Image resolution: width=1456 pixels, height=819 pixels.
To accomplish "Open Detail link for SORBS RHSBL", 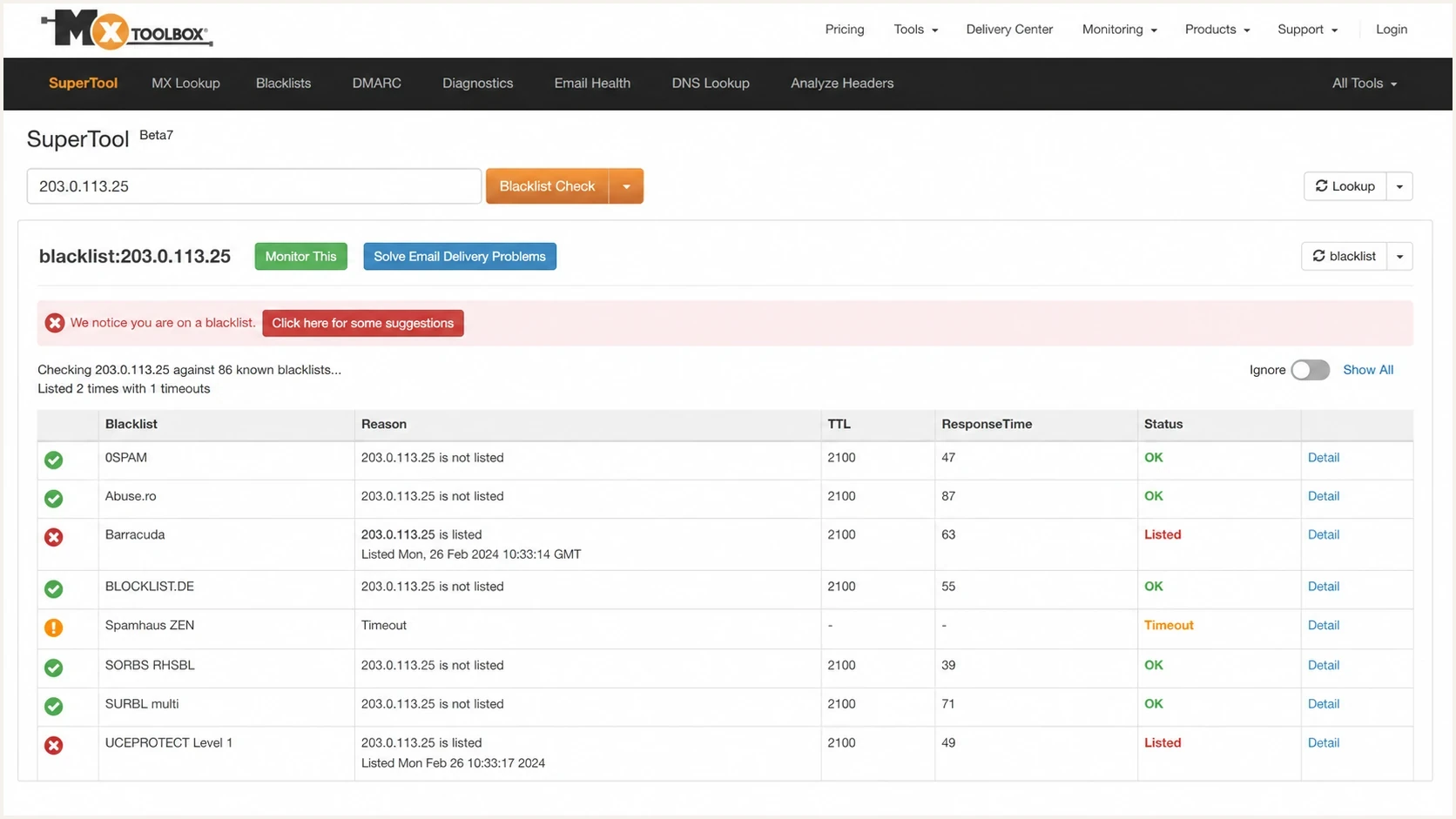I will [1323, 665].
